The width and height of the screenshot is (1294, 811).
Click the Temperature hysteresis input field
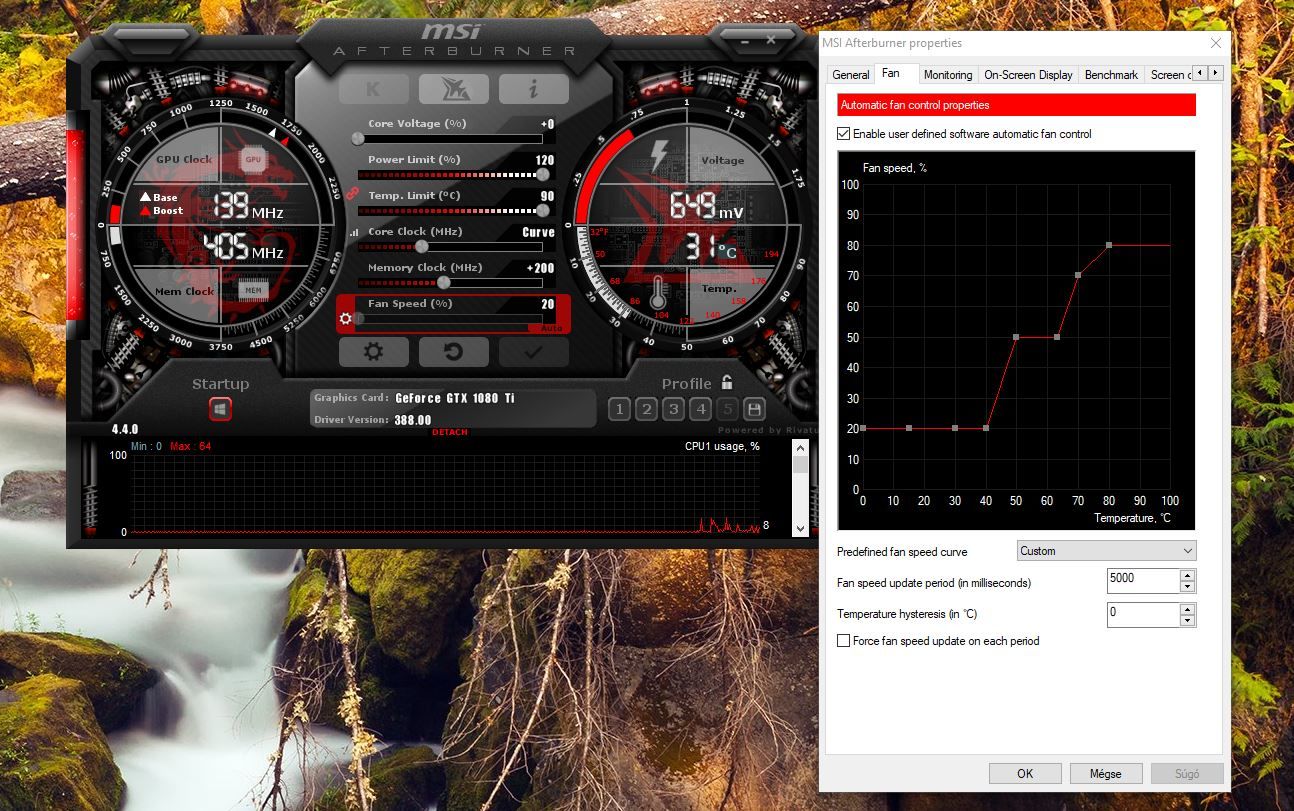click(x=1143, y=614)
